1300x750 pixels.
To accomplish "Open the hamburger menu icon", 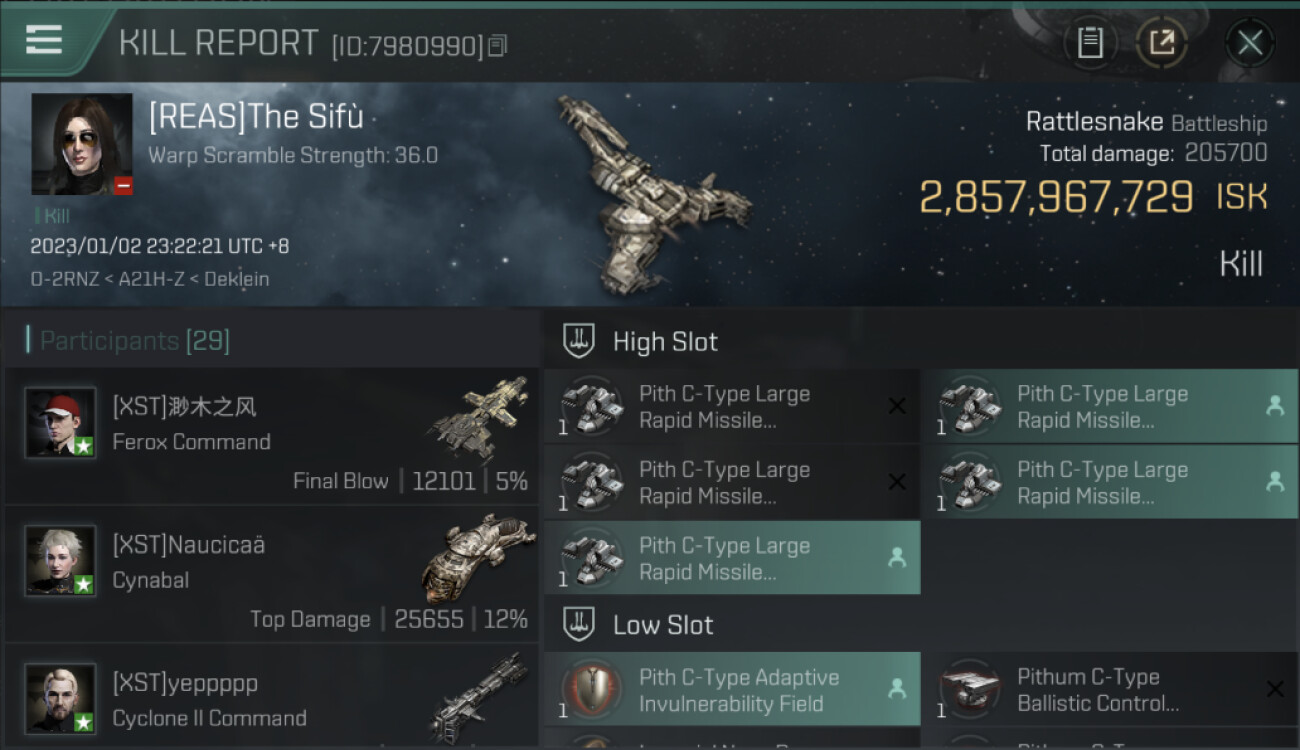I will click(43, 40).
